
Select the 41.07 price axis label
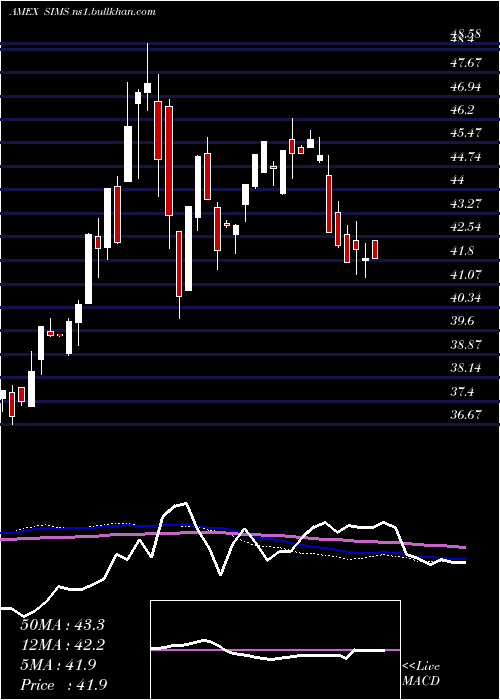click(x=466, y=274)
